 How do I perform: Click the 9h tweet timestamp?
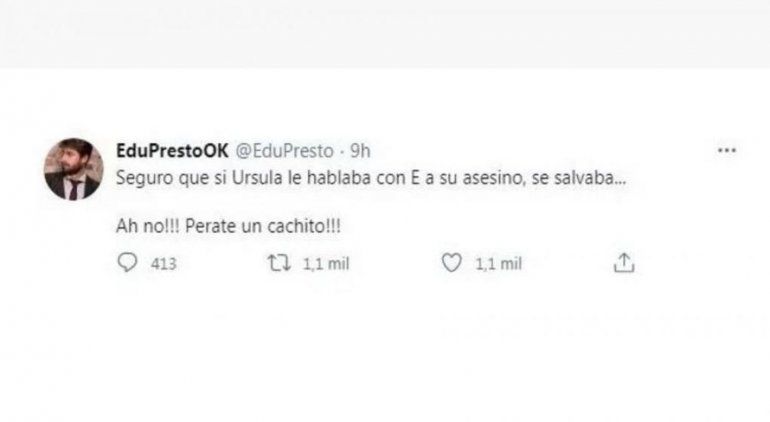tap(361, 150)
